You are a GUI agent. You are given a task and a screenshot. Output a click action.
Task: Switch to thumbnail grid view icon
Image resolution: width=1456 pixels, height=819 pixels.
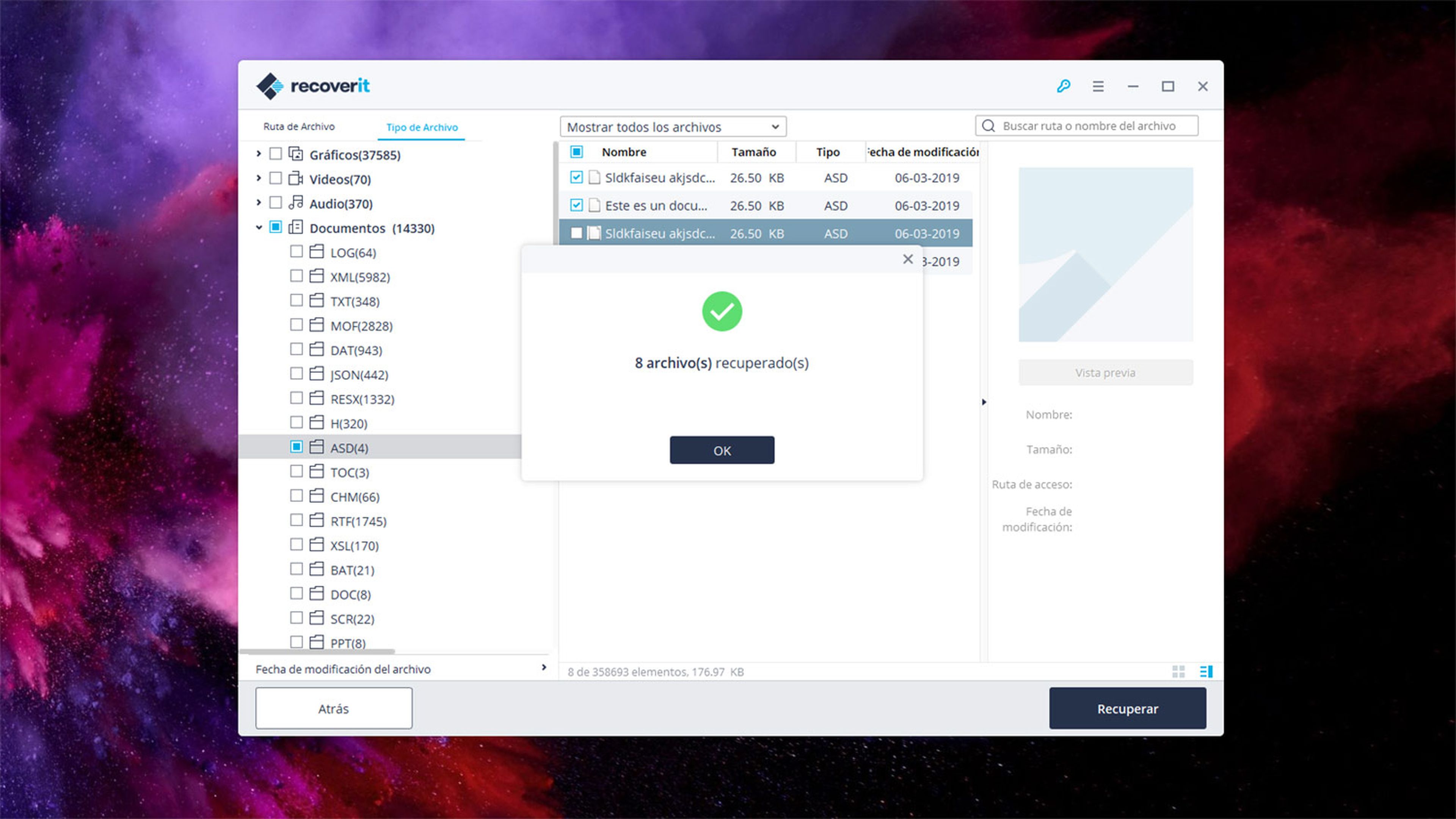[x=1178, y=672]
